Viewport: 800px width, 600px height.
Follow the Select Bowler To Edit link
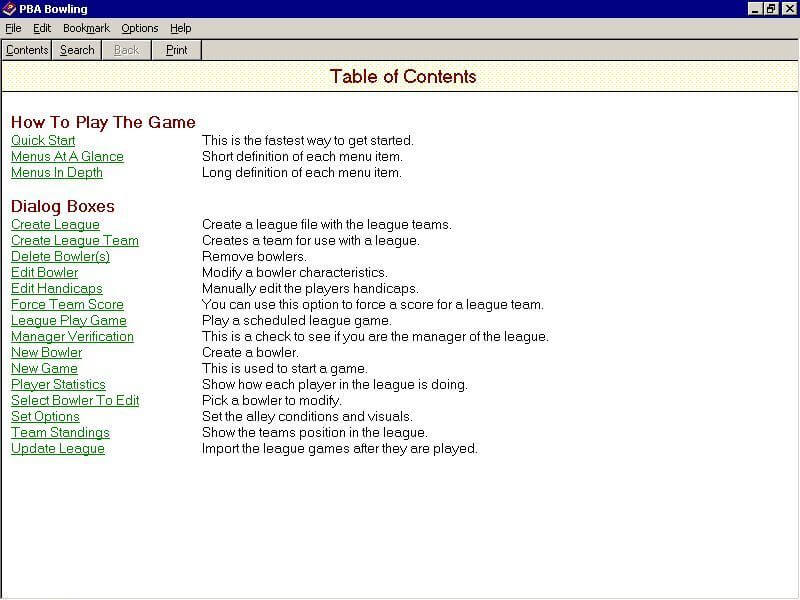coord(75,401)
